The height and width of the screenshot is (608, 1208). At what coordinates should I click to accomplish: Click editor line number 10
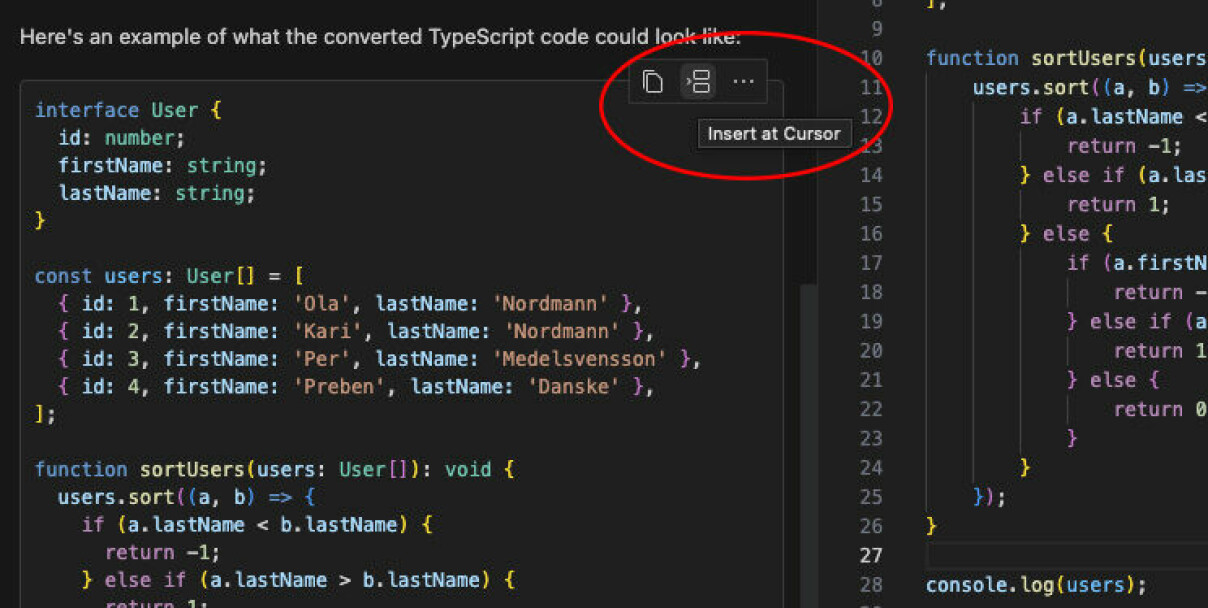point(871,58)
